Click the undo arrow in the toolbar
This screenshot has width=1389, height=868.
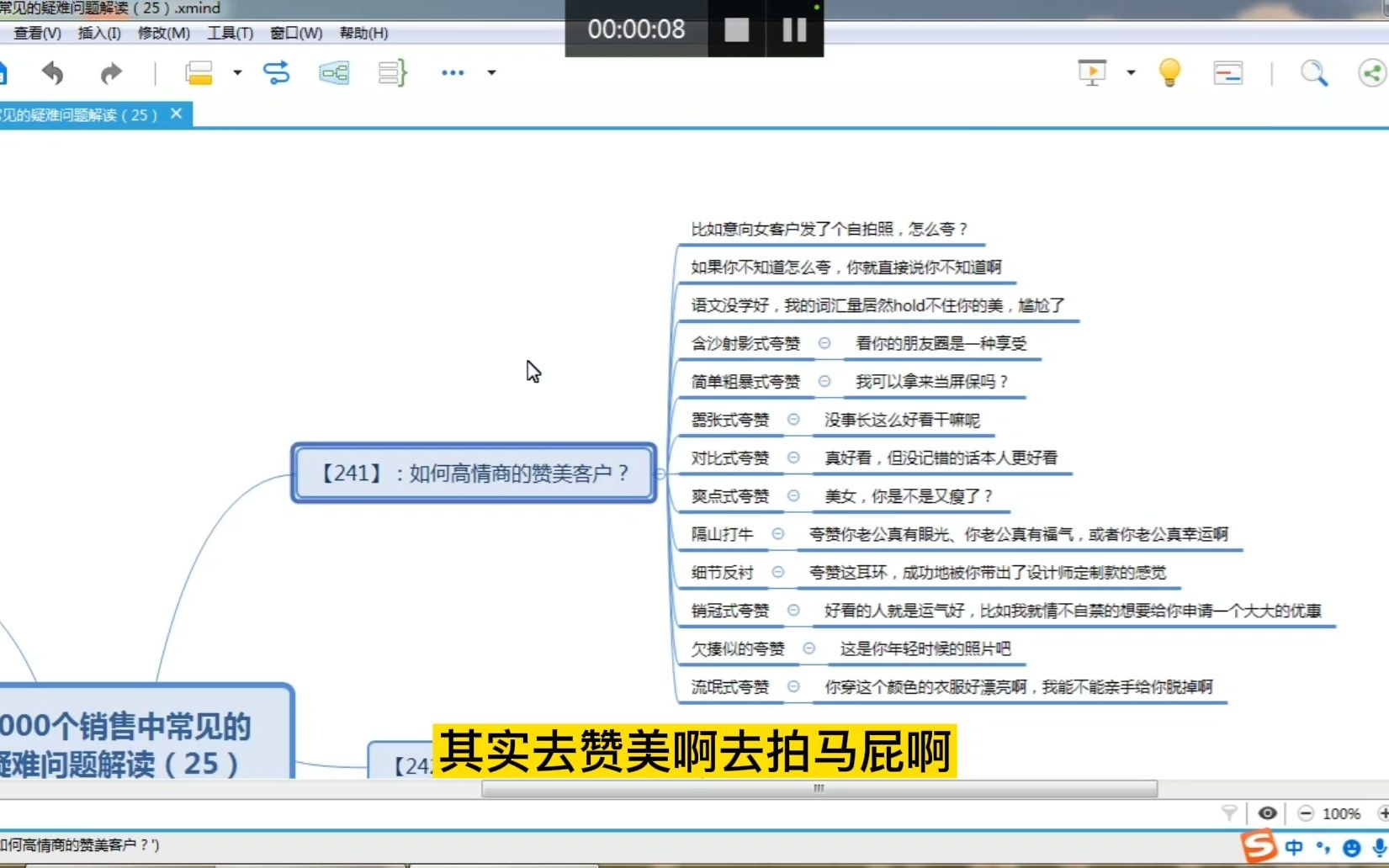click(x=52, y=74)
